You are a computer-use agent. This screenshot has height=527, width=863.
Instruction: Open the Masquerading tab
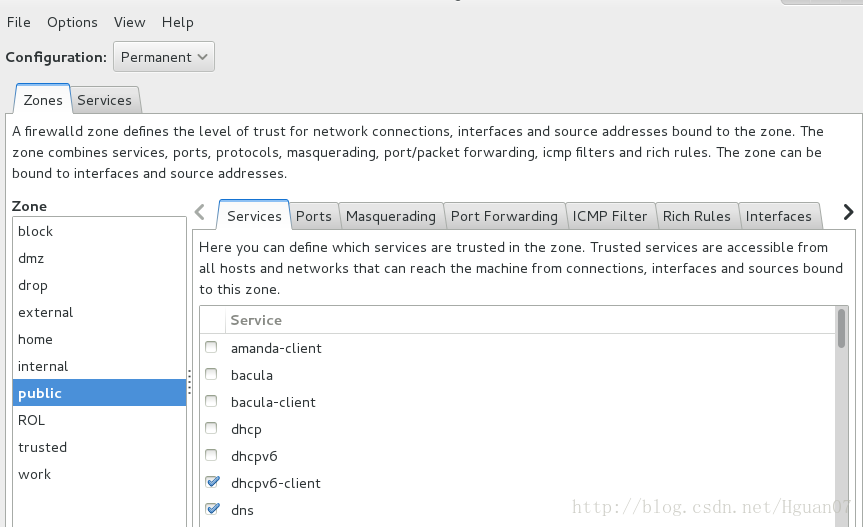391,216
